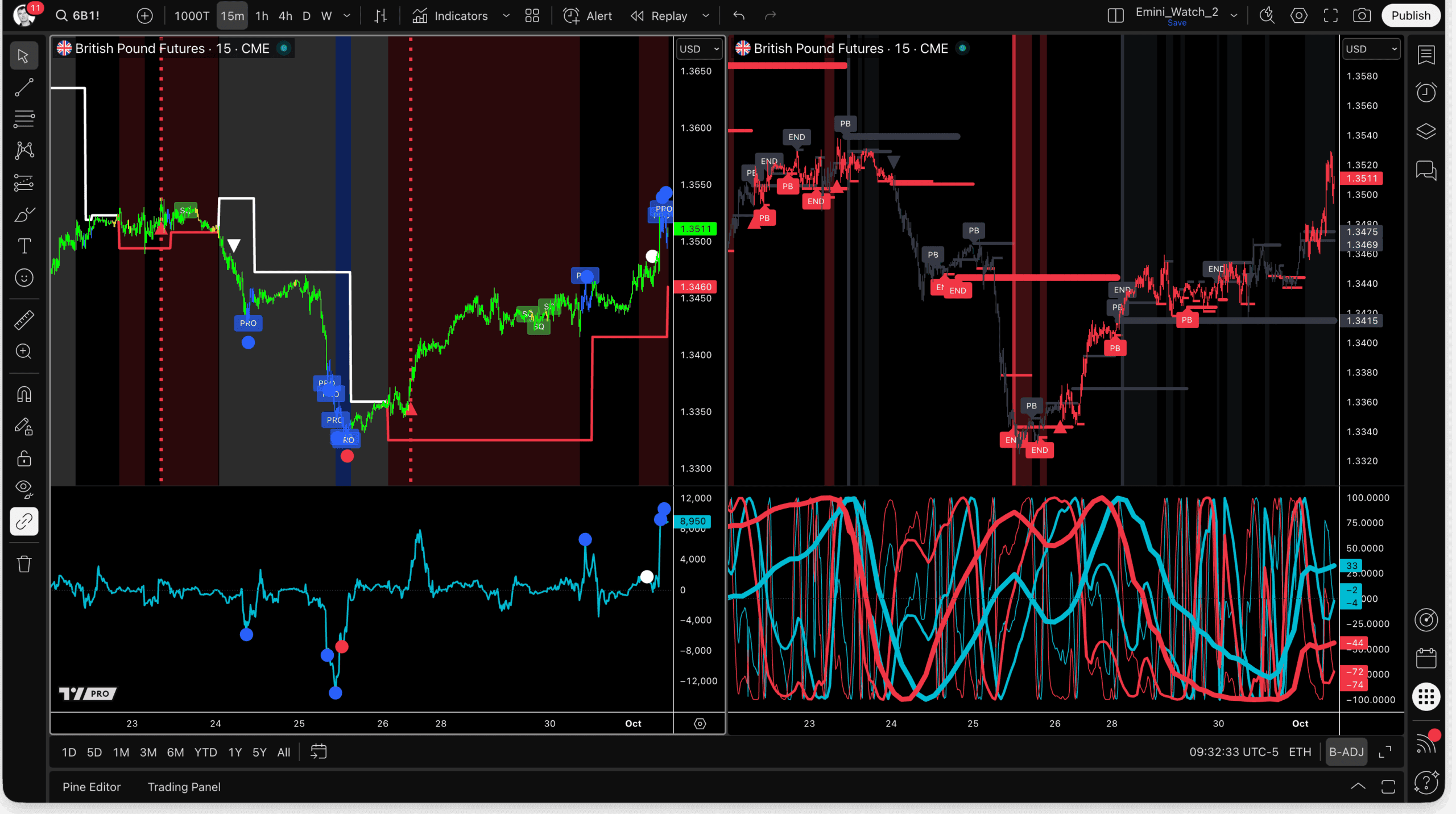Open the Trading Panel tab
Screen dimensions: 1456x814
(x=184, y=787)
